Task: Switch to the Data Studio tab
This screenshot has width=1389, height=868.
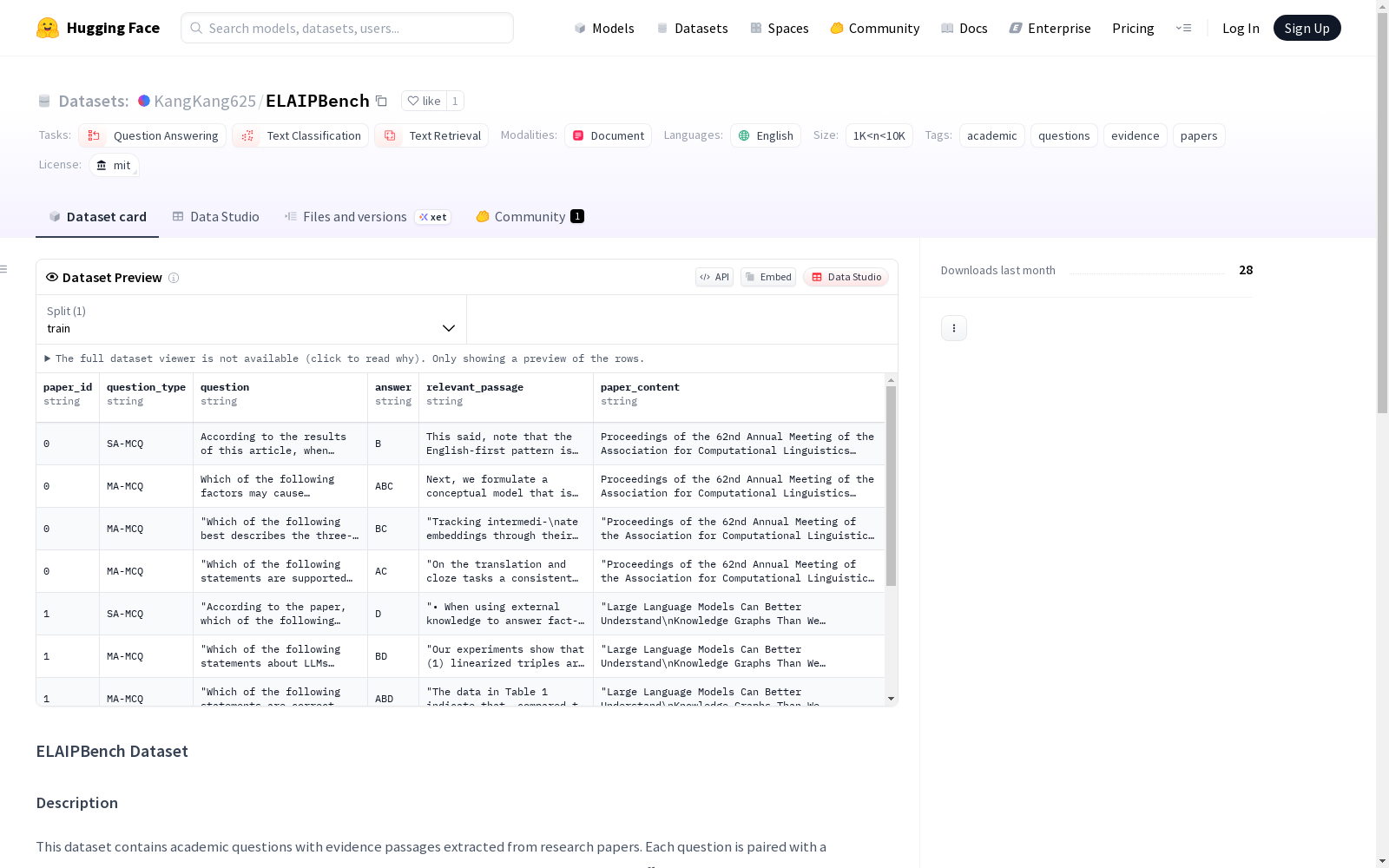Action: tap(216, 217)
